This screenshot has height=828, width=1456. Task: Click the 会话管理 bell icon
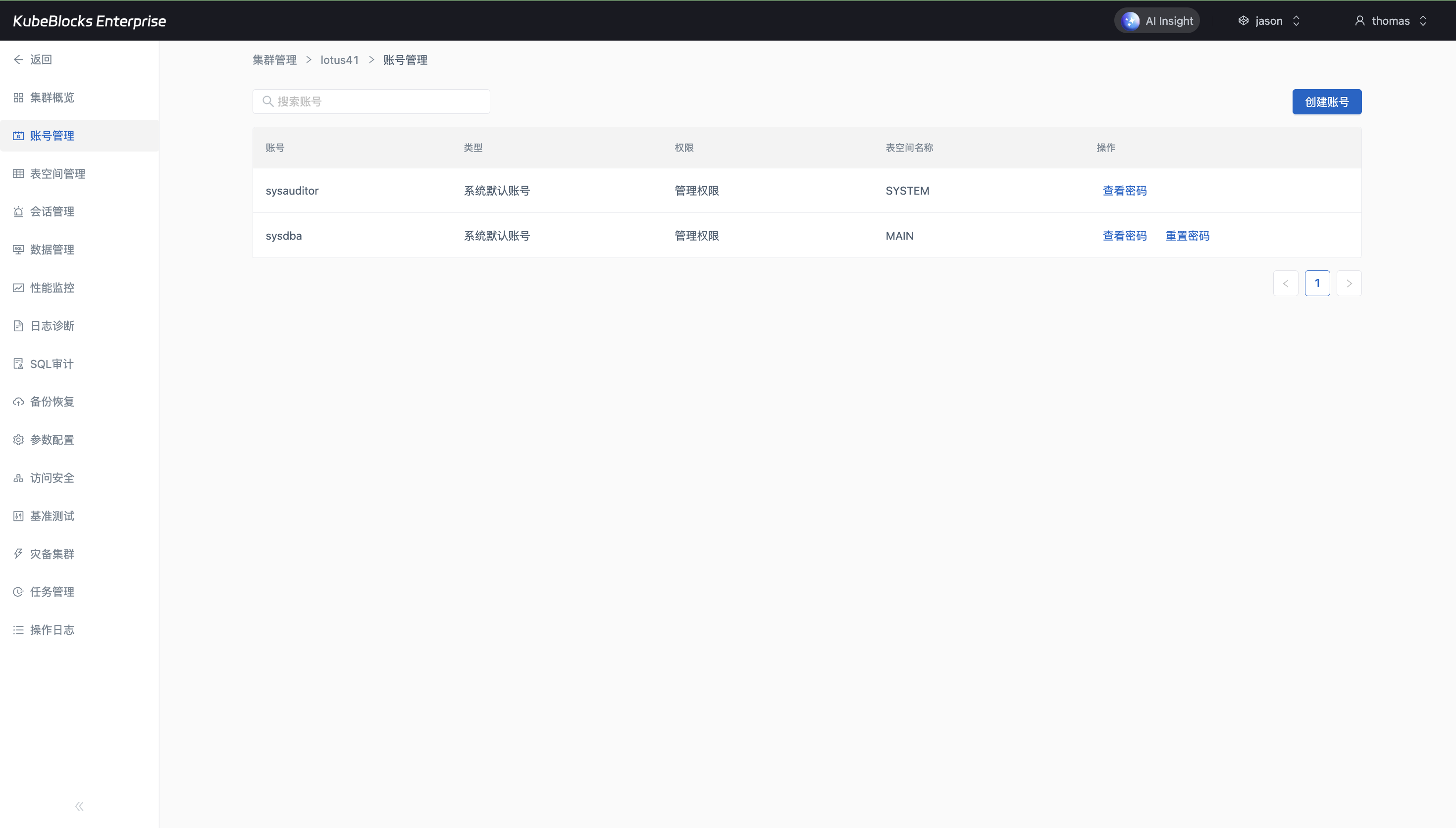pyautogui.click(x=18, y=211)
